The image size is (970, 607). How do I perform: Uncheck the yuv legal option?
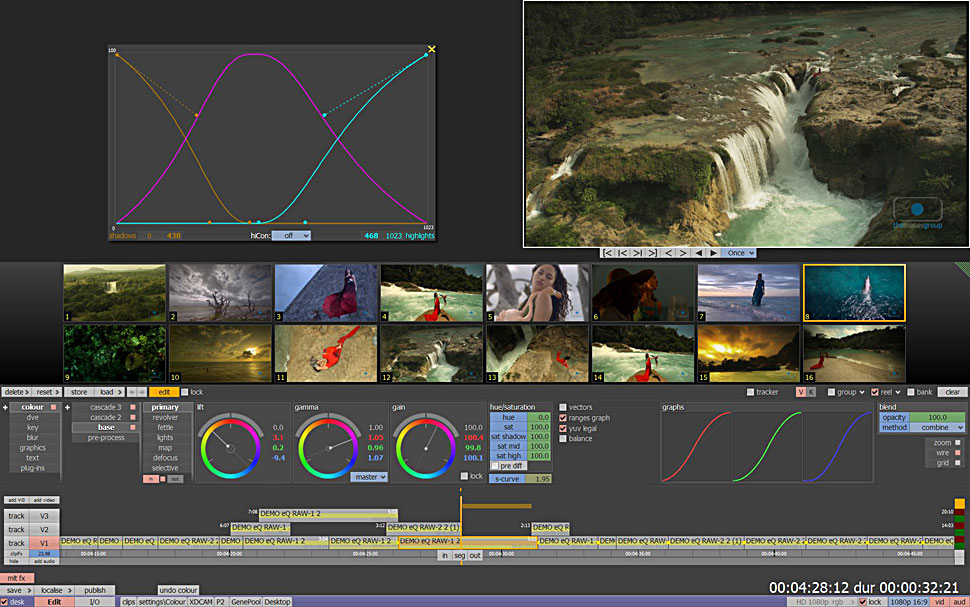563,428
